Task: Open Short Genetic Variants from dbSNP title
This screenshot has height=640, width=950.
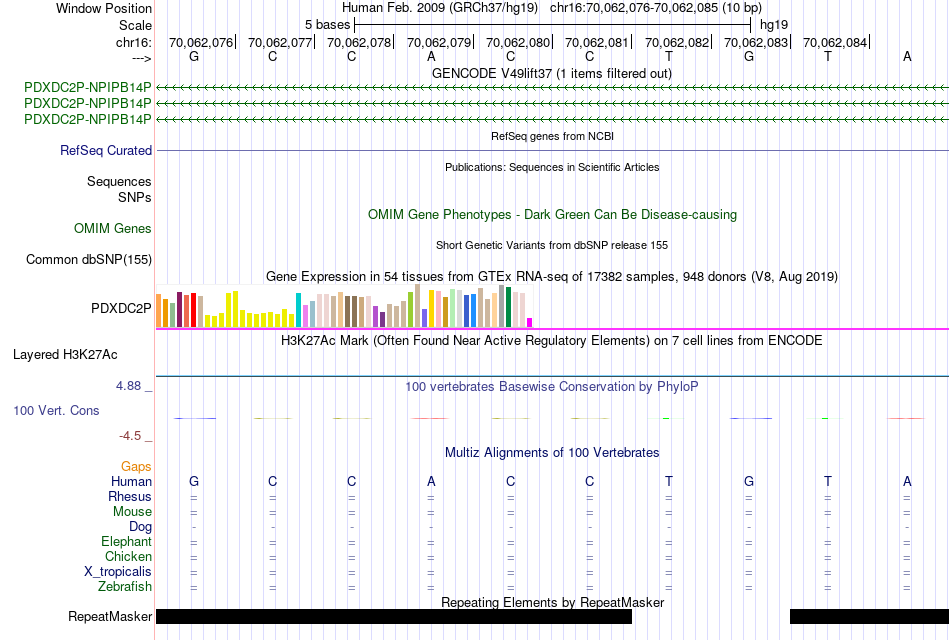Action: [552, 245]
